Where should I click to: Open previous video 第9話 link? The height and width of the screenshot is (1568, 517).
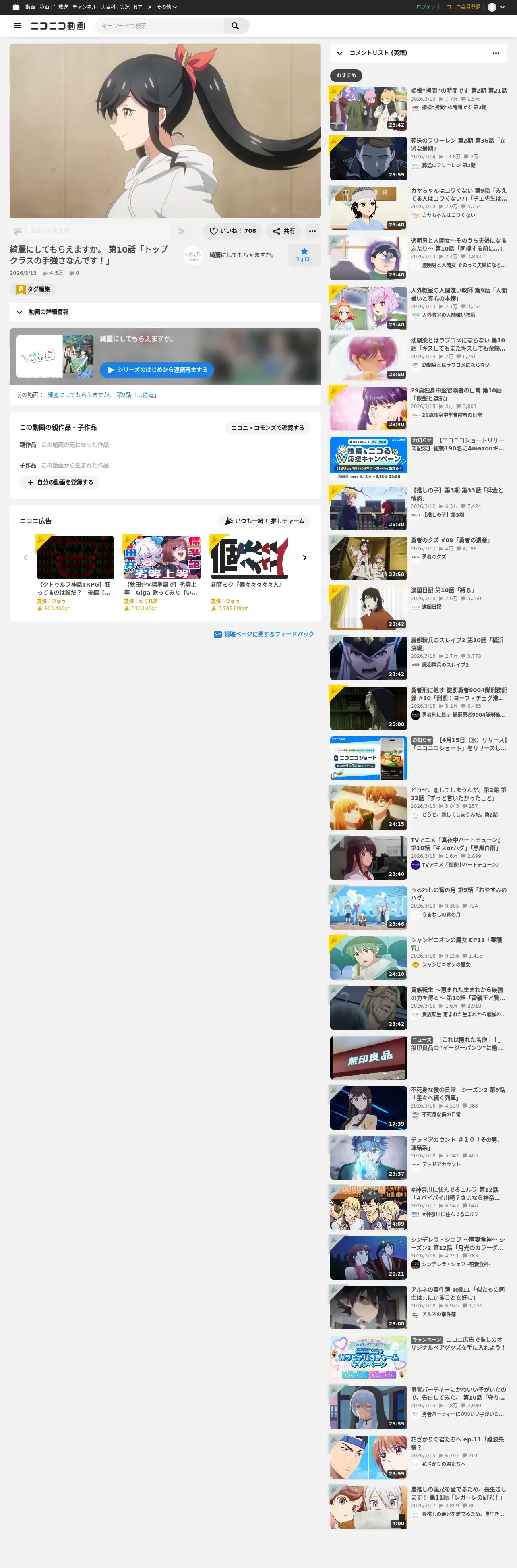[102, 395]
